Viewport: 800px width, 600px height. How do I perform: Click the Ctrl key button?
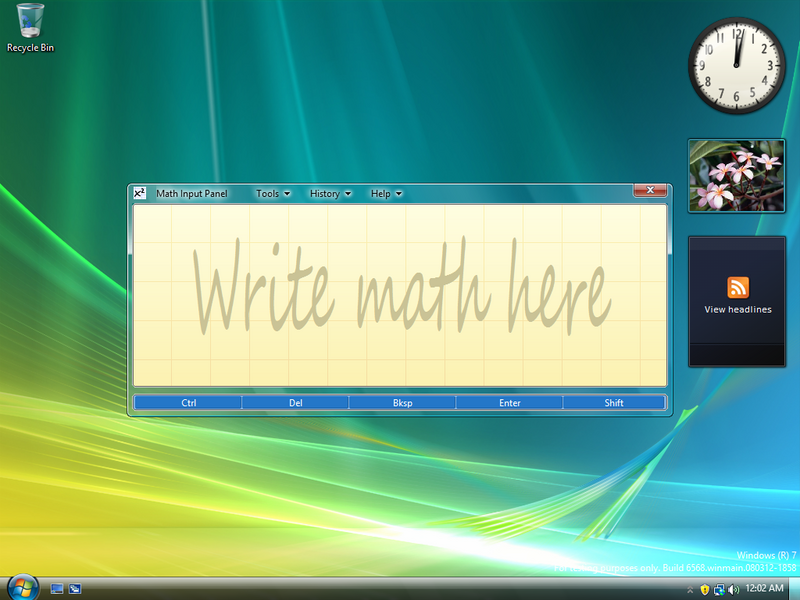(x=188, y=403)
